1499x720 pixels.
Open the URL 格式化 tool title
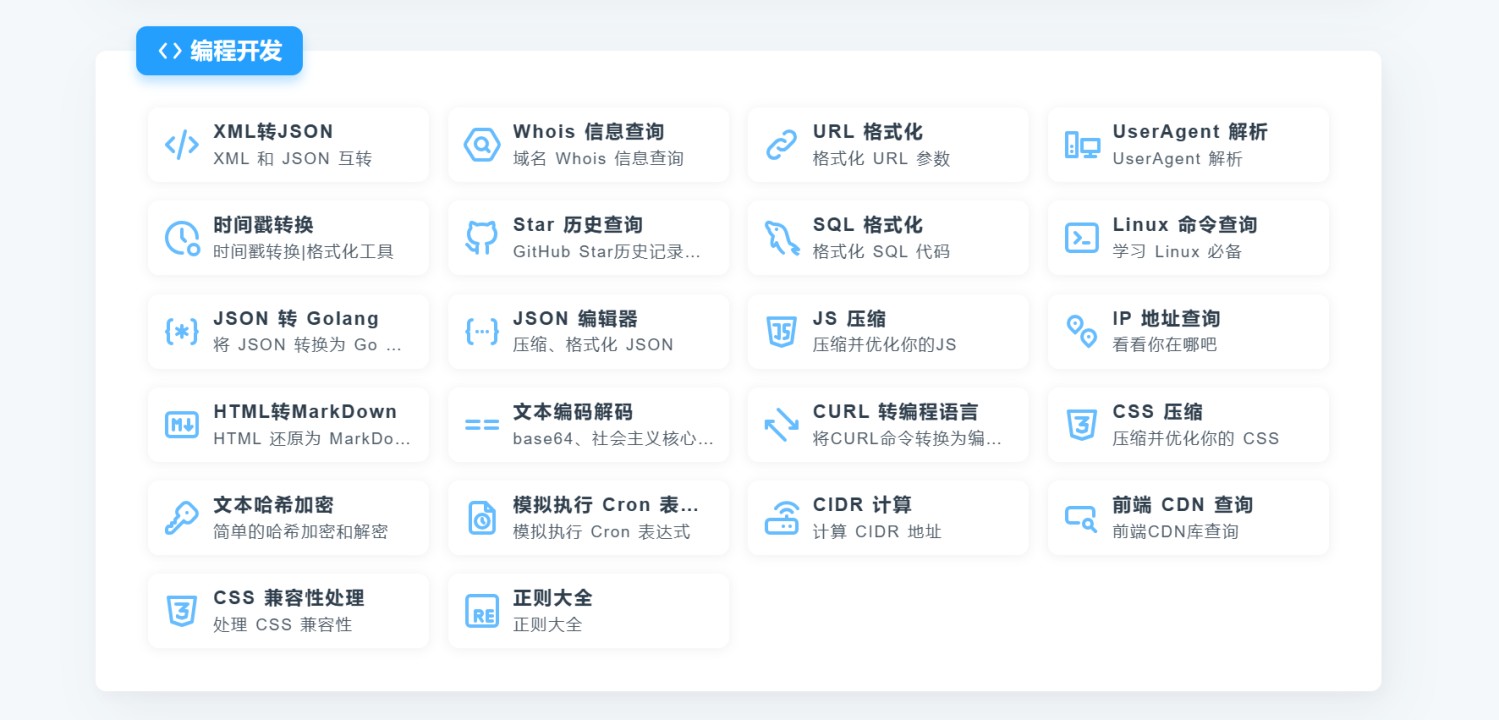tap(867, 132)
